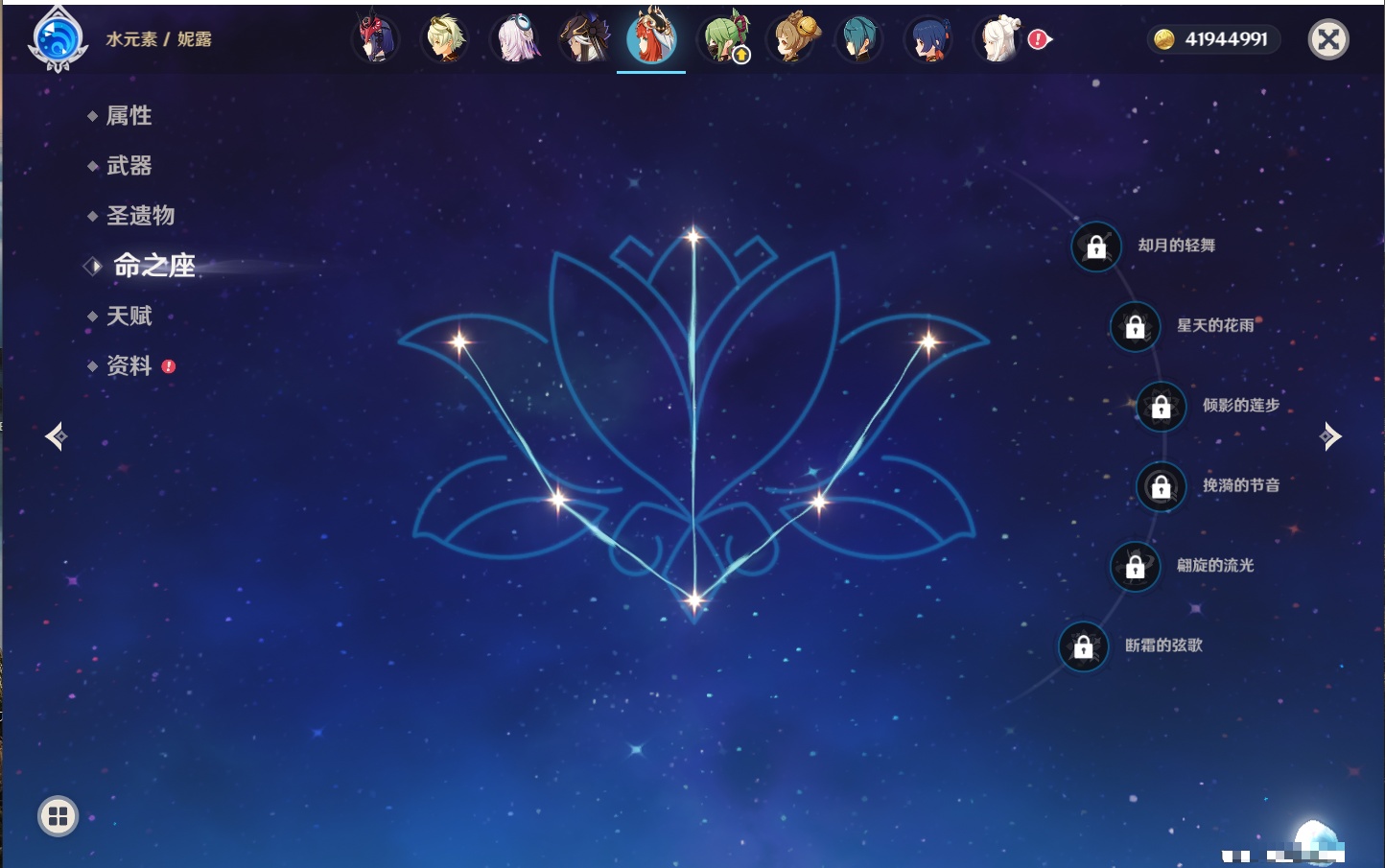This screenshot has width=1385, height=868.
Task: Select the red-haired horned Nilou avatar
Action: point(651,36)
